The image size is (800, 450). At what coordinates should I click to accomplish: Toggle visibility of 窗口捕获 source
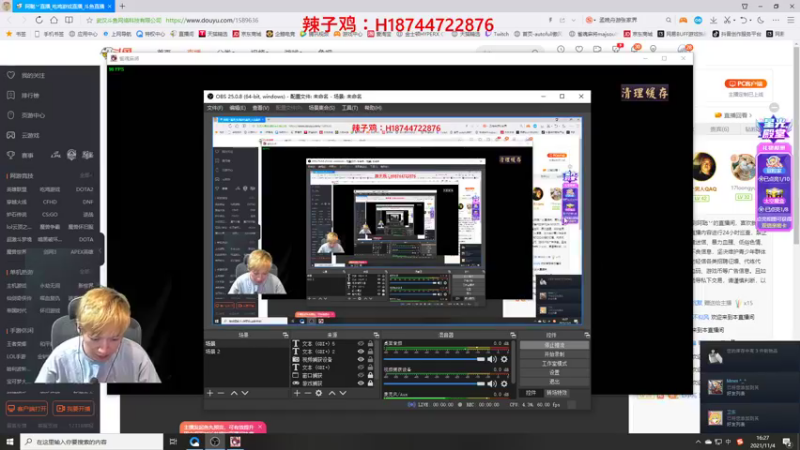[361, 376]
